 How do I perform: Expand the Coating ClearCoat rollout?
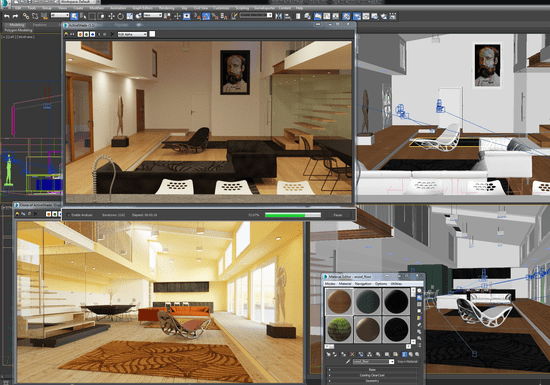click(x=372, y=375)
